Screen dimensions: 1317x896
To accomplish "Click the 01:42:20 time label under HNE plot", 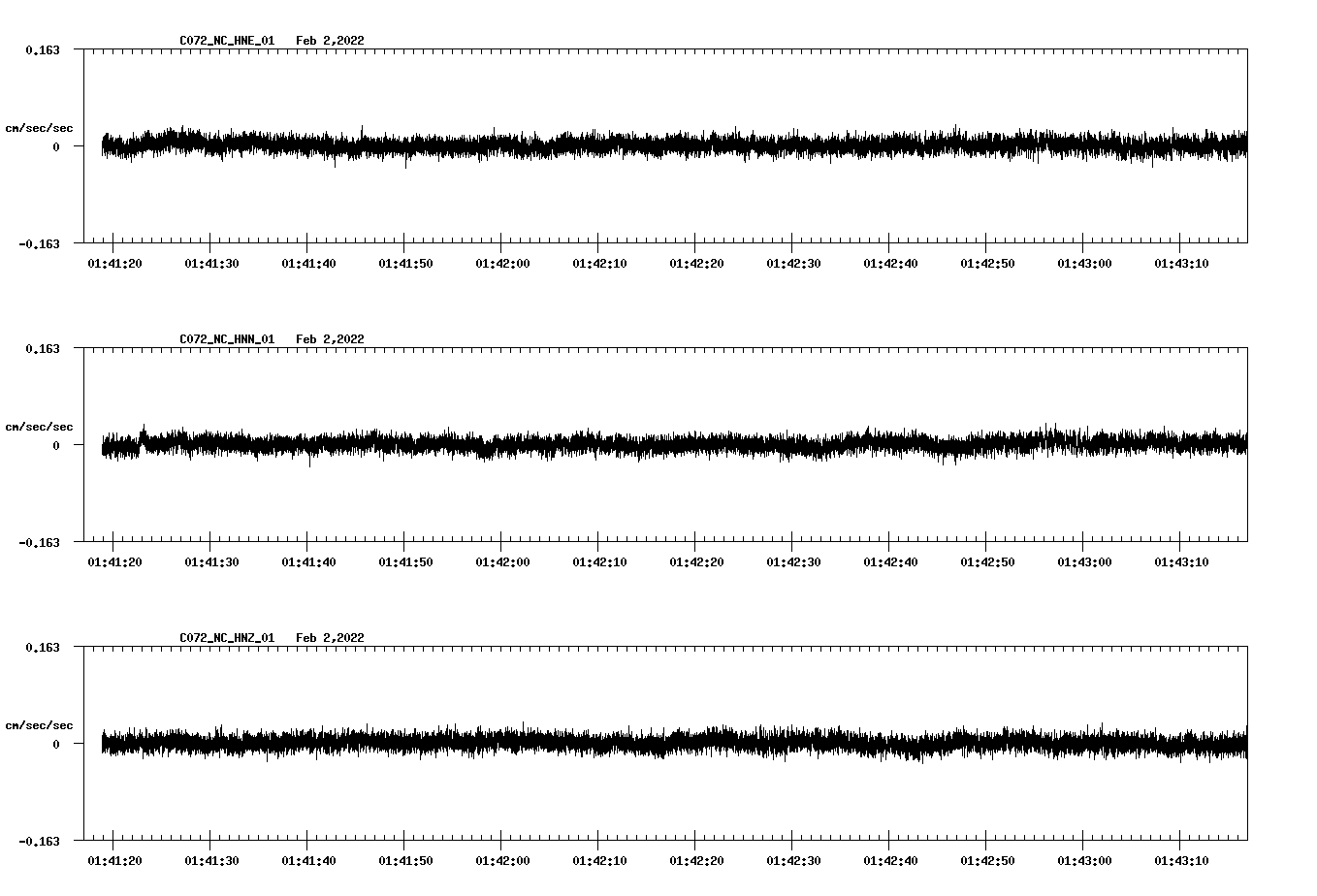I will click(696, 264).
